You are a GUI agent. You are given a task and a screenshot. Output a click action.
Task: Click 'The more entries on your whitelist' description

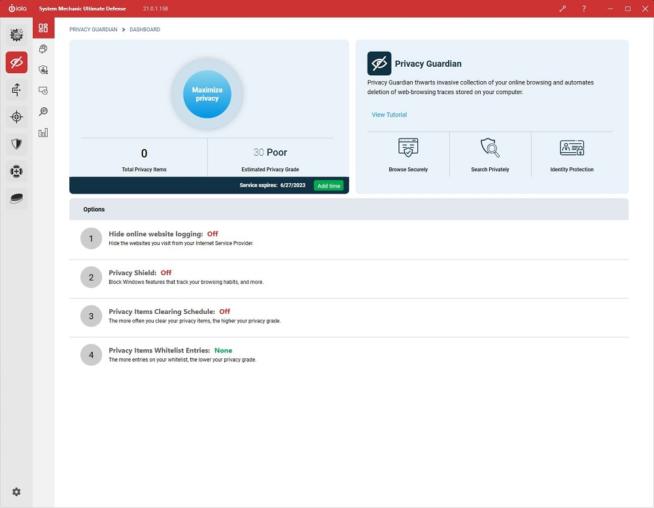[182, 360]
